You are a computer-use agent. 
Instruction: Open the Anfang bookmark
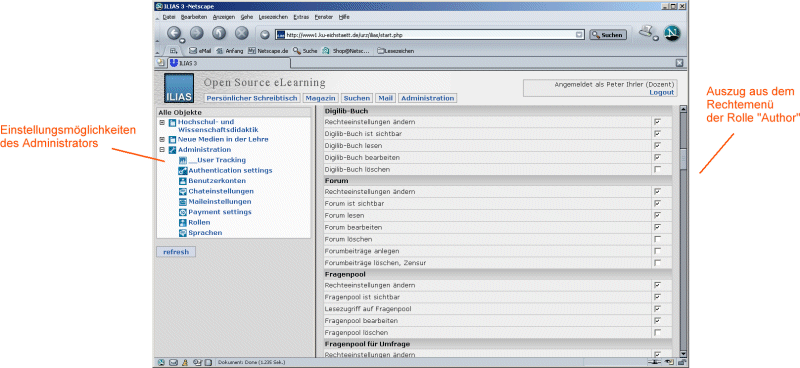tap(230, 51)
